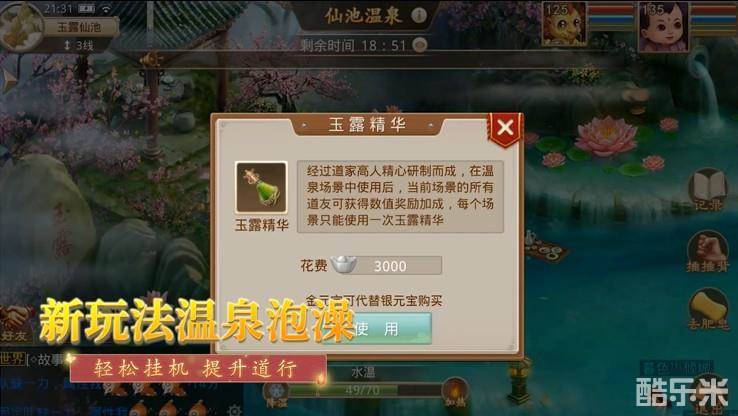Toggle the eye icon beside remaining time
The image size is (738, 416).
tap(419, 45)
